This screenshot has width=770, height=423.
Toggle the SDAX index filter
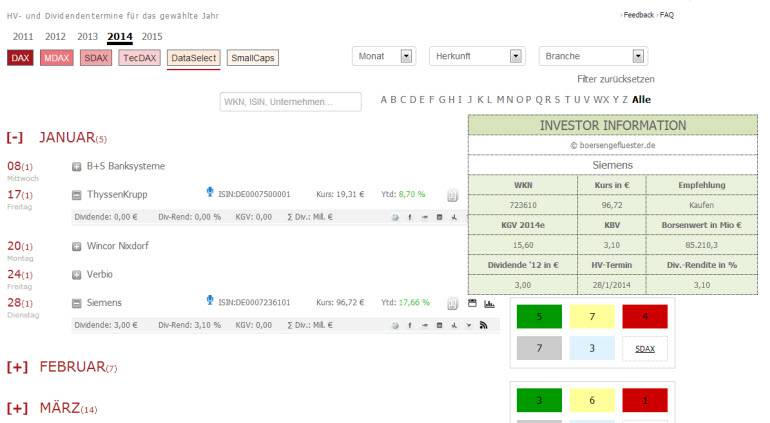pos(96,58)
